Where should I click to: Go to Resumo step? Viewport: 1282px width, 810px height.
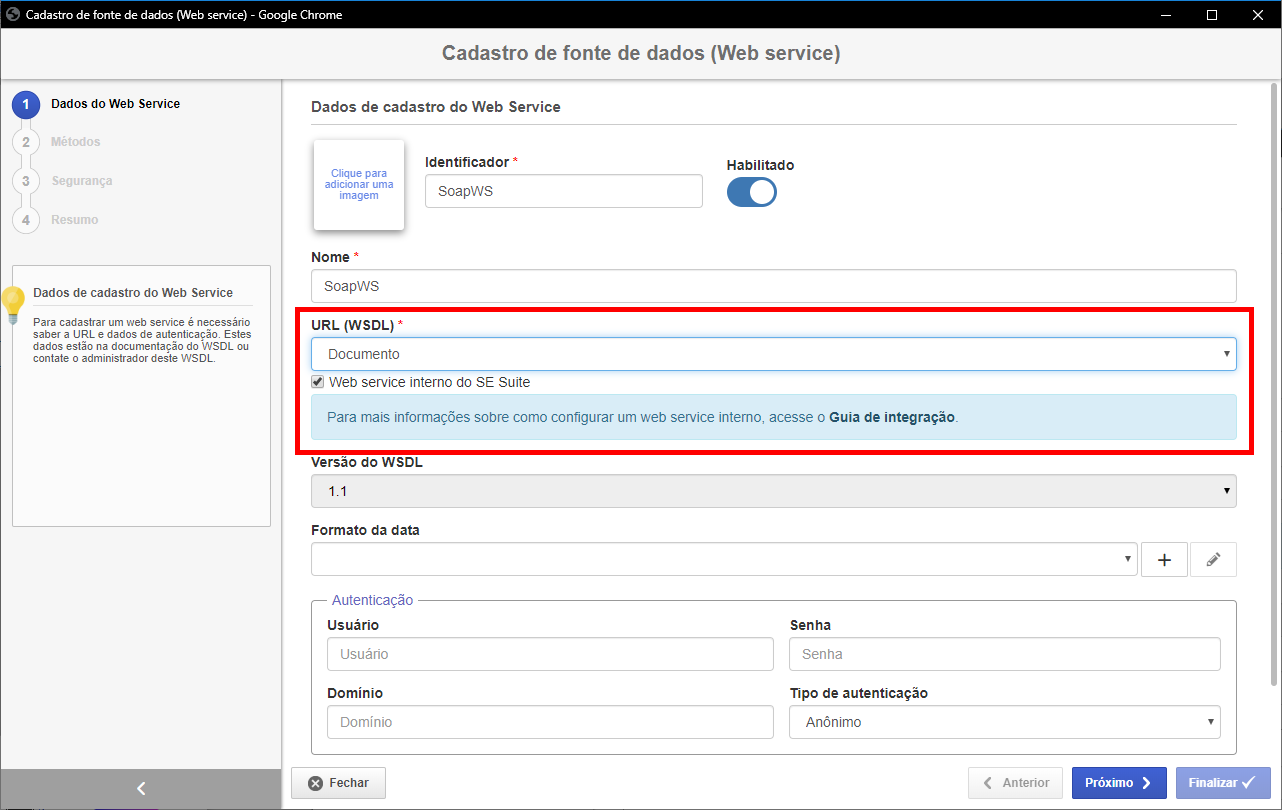point(75,220)
